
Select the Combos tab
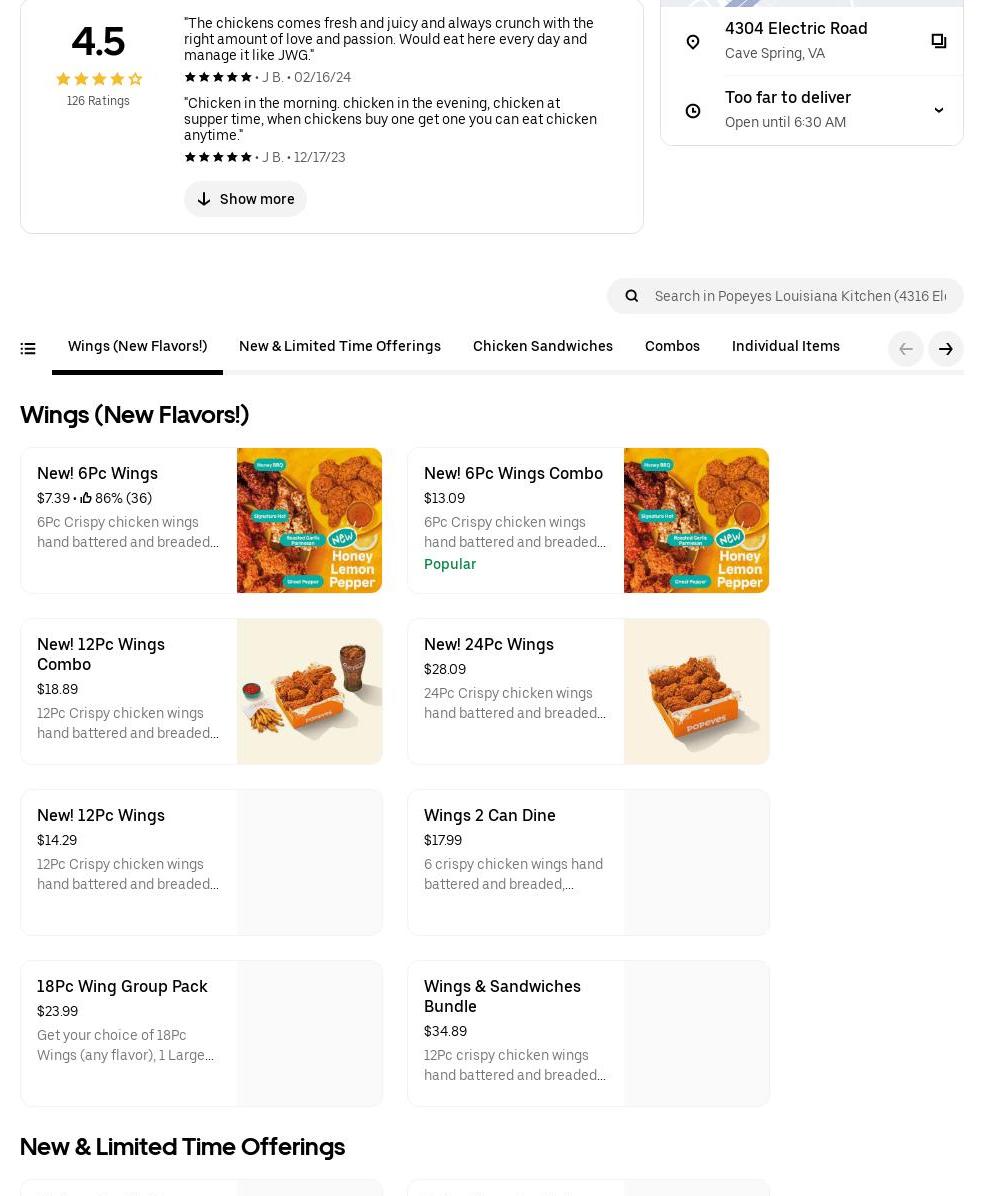(672, 346)
